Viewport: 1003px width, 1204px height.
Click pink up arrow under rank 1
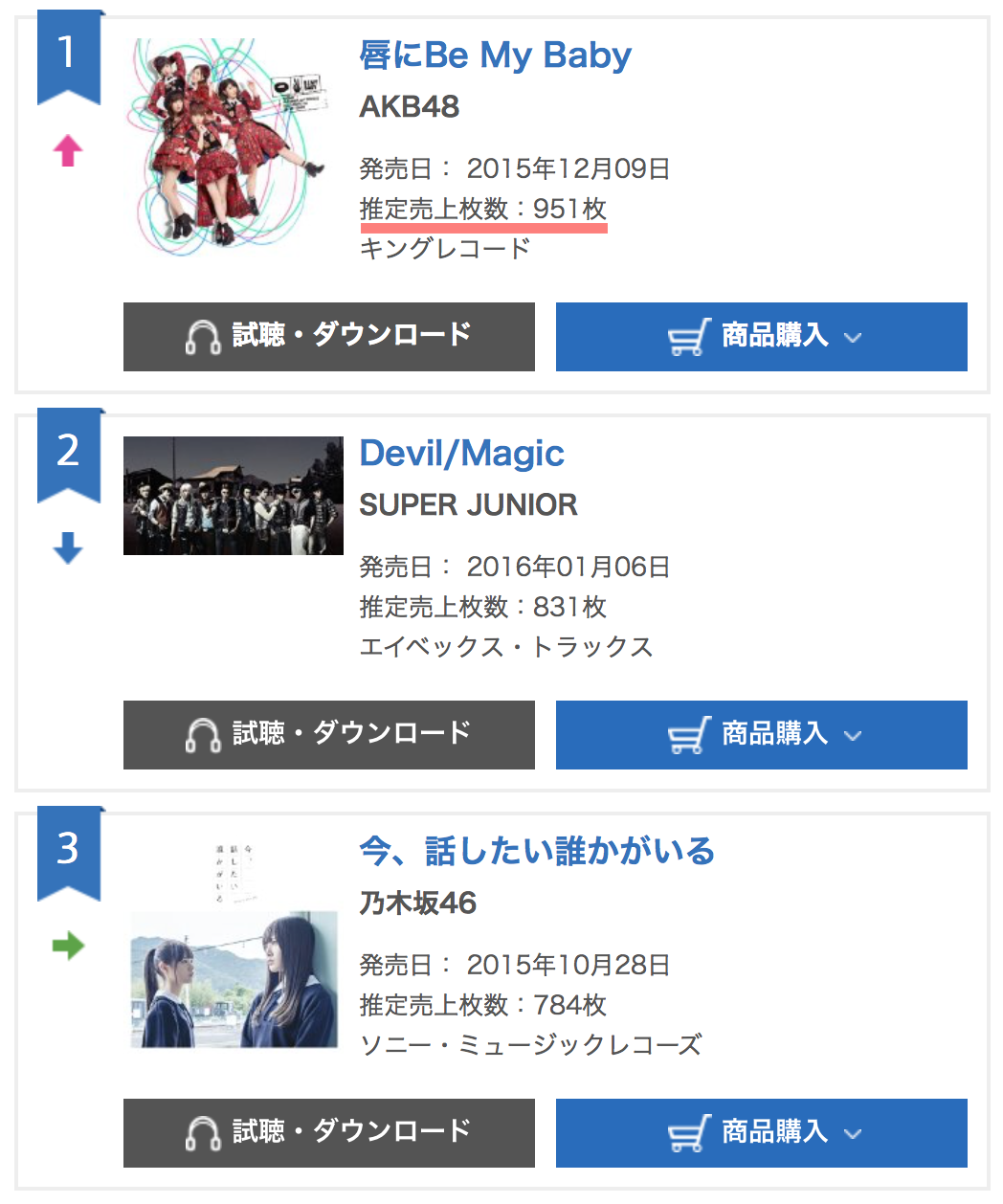pyautogui.click(x=68, y=150)
